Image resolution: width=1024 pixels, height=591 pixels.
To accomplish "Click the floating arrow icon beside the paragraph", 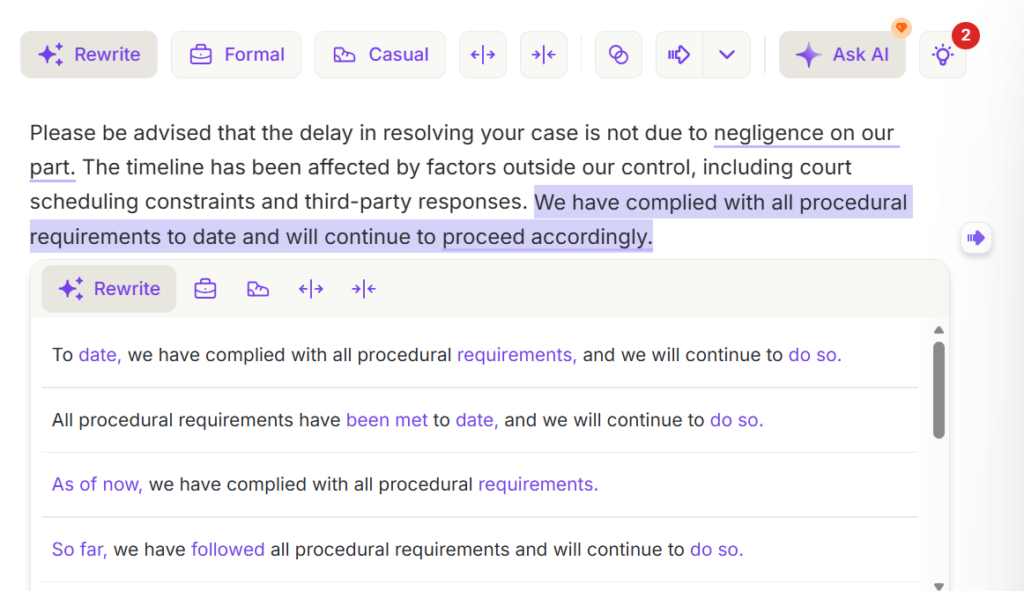I will pyautogui.click(x=976, y=238).
